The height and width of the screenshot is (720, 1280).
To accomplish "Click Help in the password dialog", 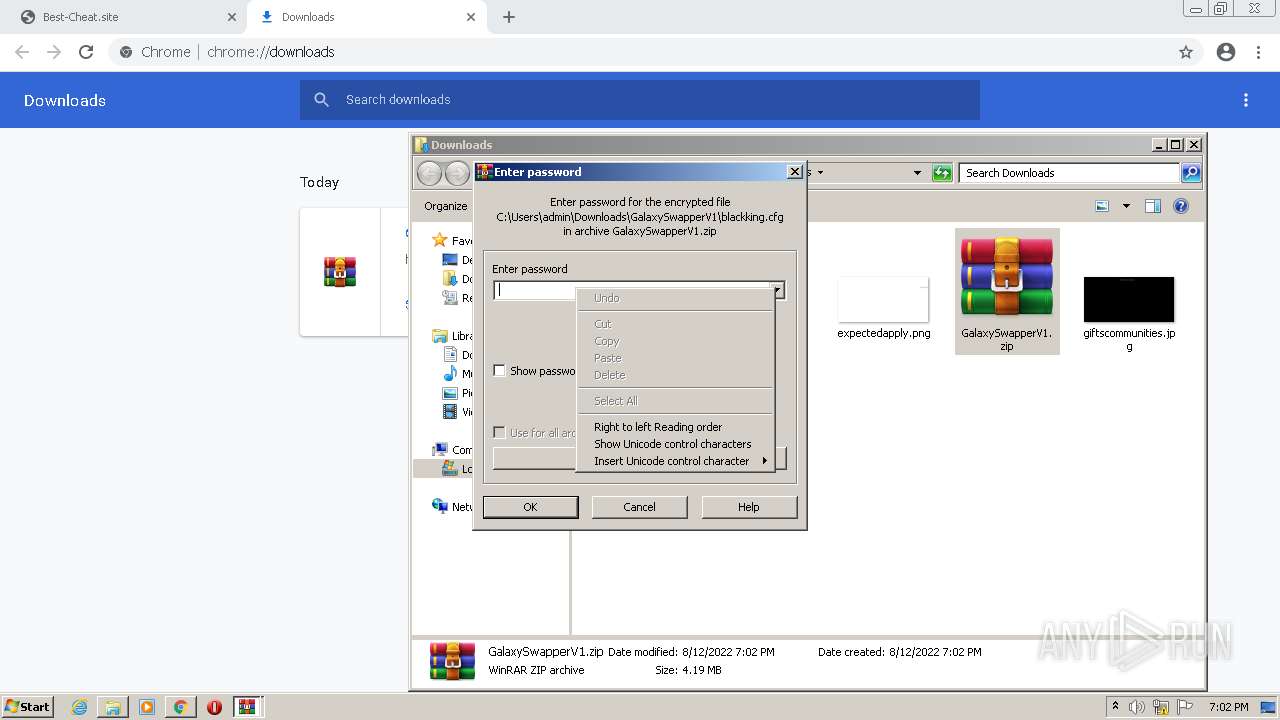I will point(749,507).
